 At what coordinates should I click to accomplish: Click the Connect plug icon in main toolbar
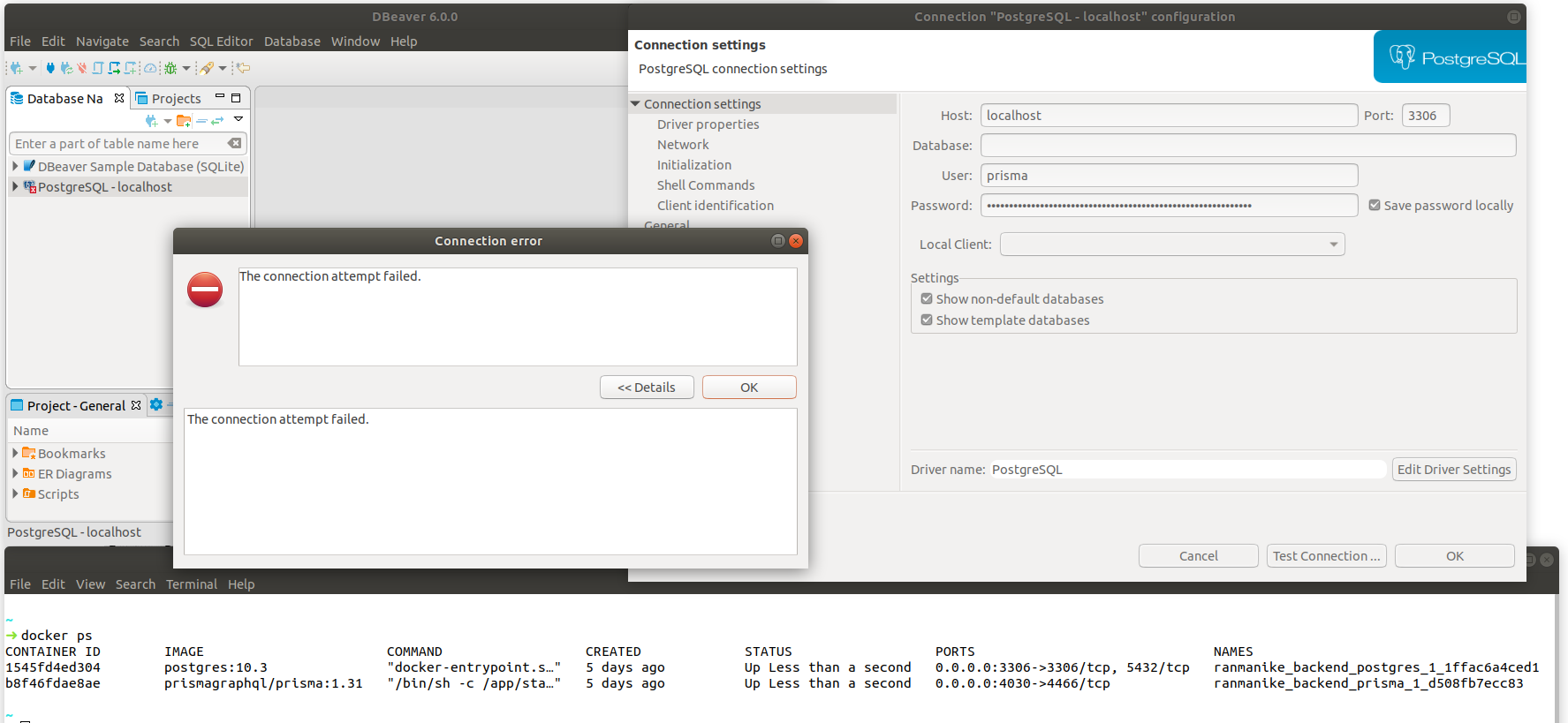[x=50, y=68]
